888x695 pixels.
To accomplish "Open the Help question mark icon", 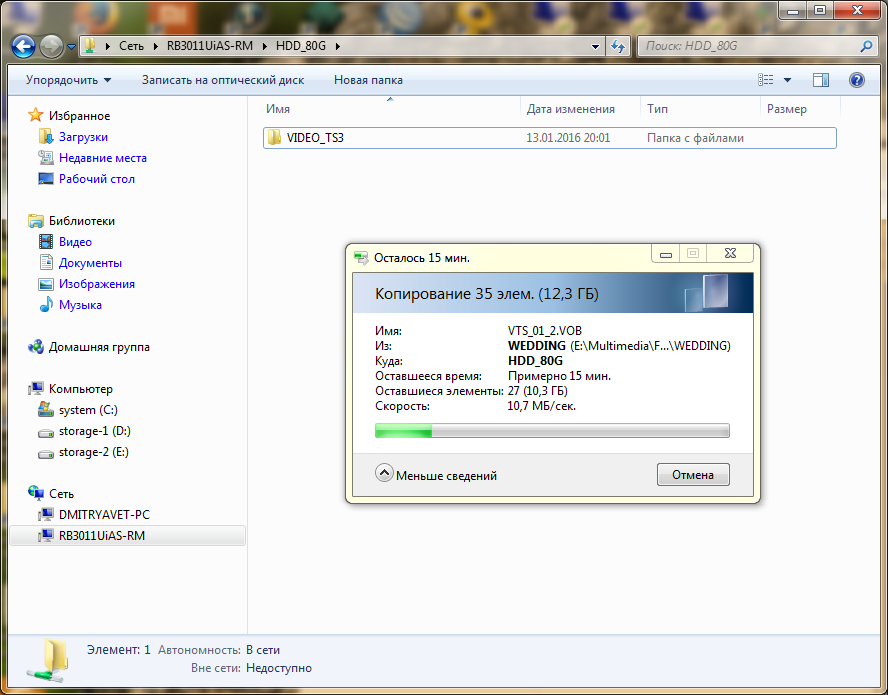I will pyautogui.click(x=856, y=80).
